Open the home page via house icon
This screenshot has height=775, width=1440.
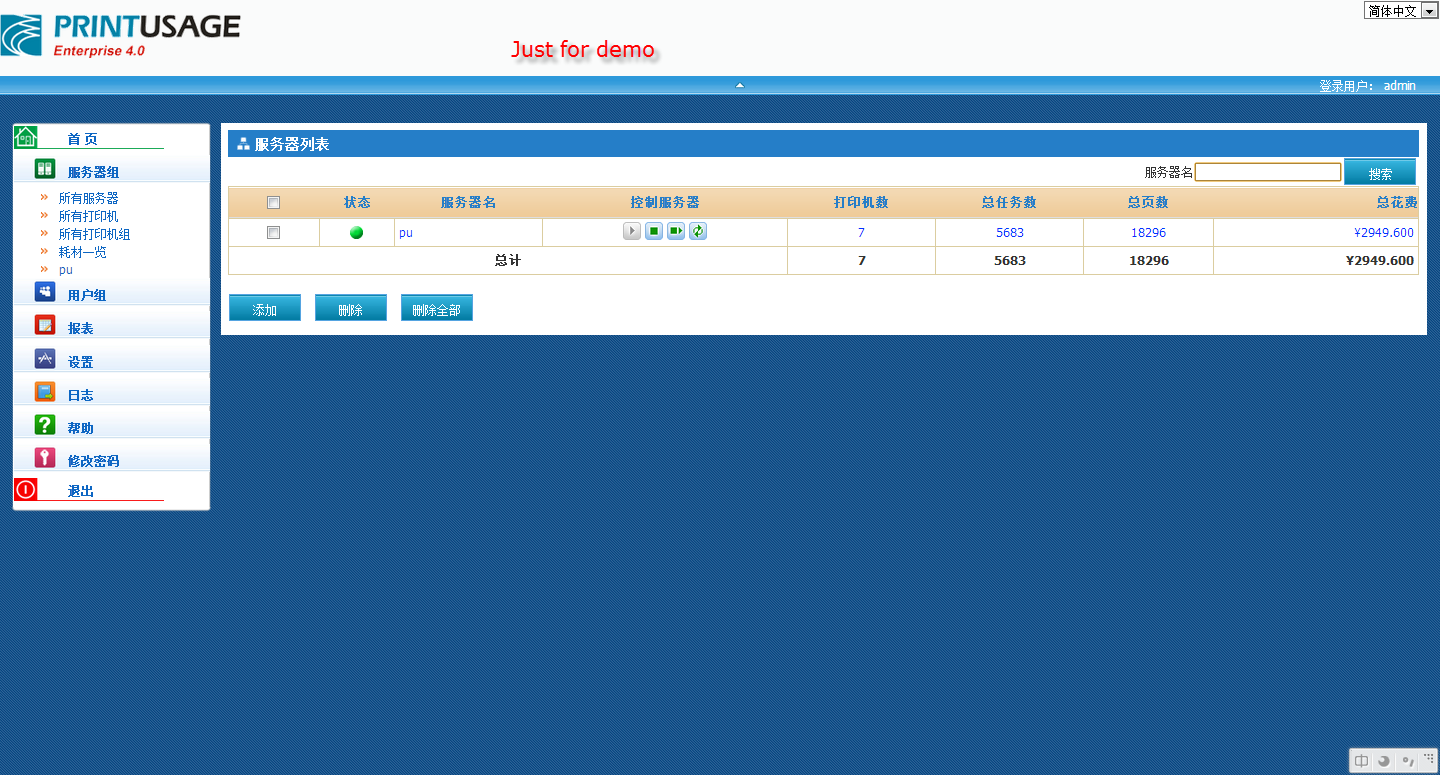(x=26, y=137)
